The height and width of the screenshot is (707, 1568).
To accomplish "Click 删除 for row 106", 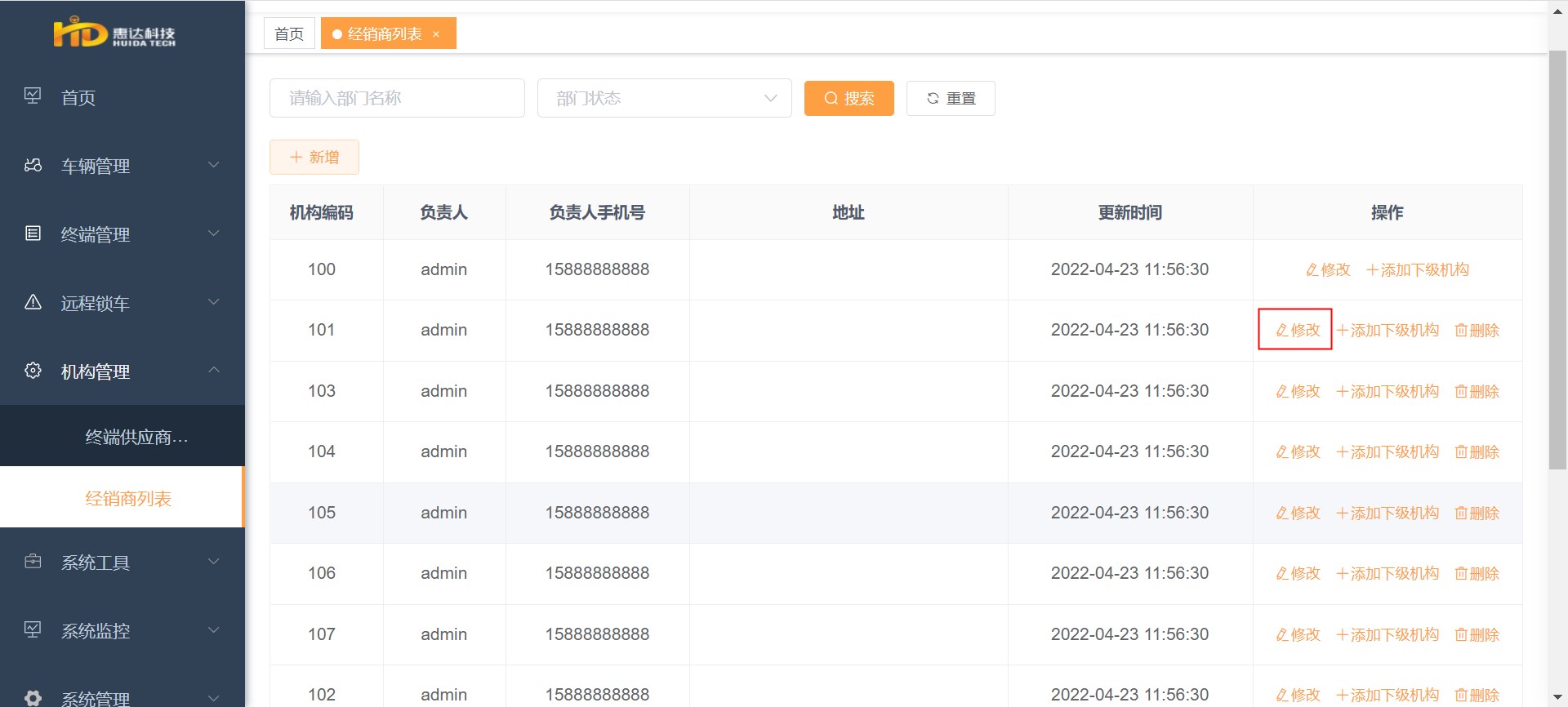I will [1477, 573].
